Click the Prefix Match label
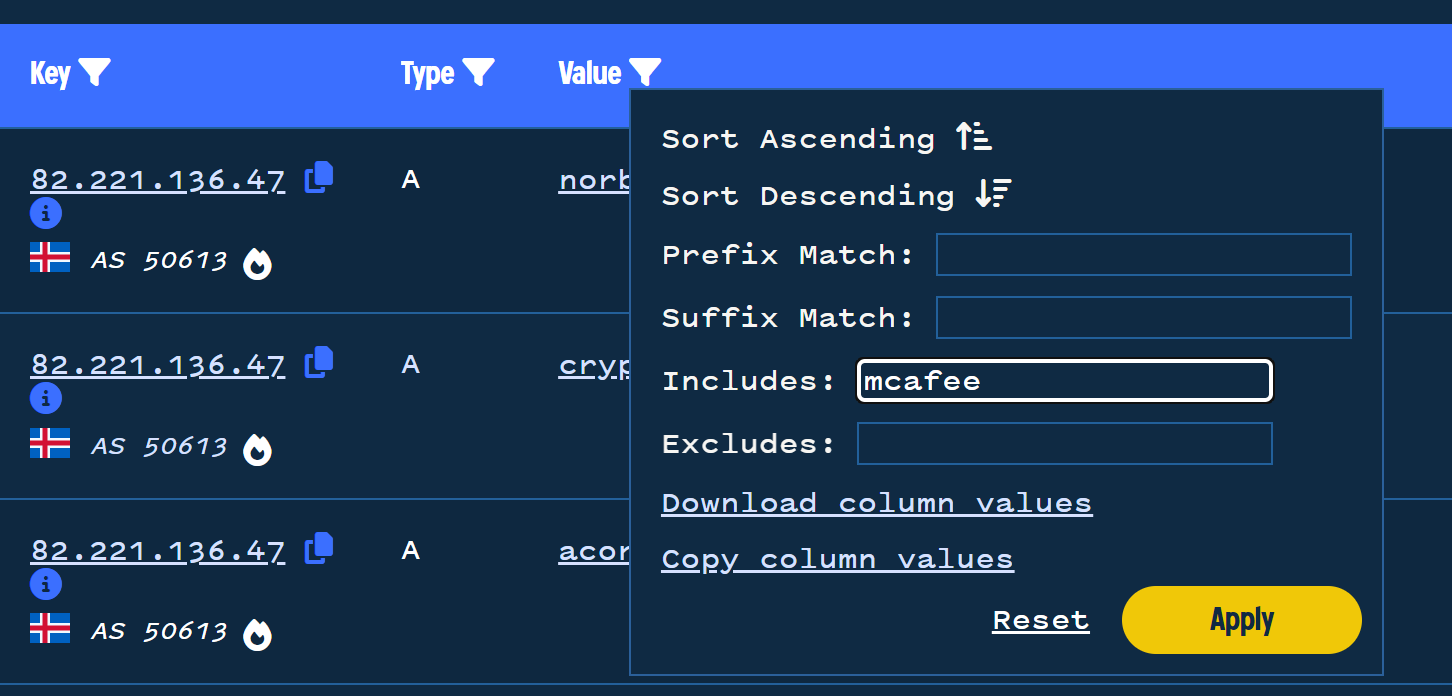Viewport: 1452px width, 696px height. coord(788,255)
